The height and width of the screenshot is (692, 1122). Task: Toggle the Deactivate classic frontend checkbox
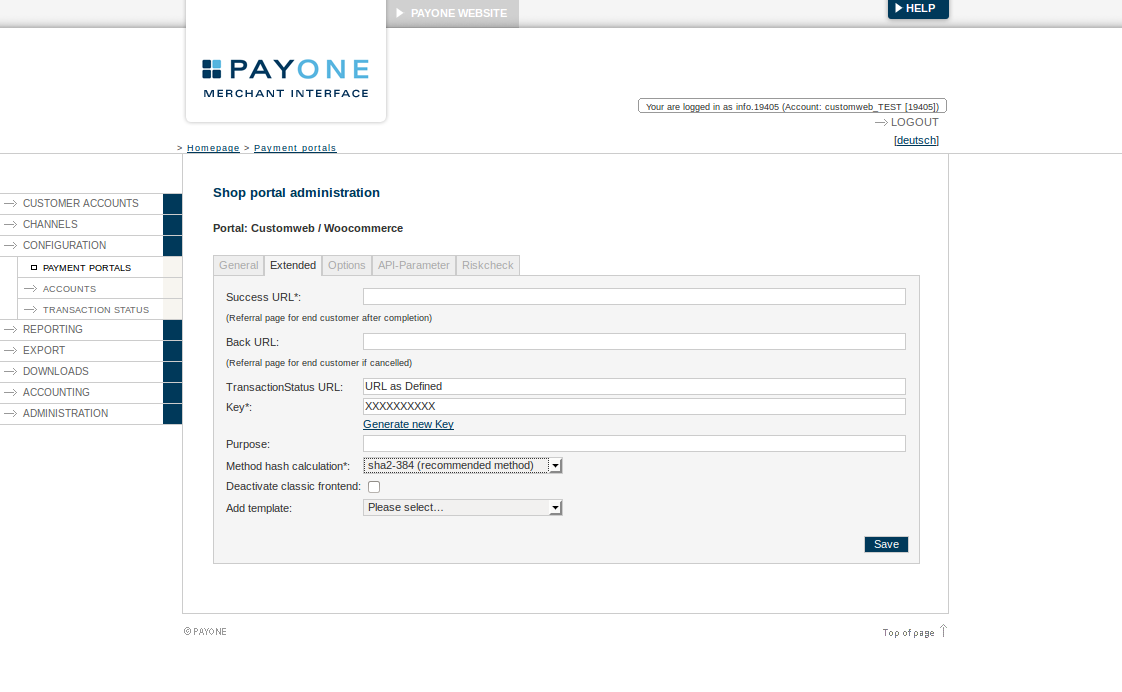(x=374, y=487)
